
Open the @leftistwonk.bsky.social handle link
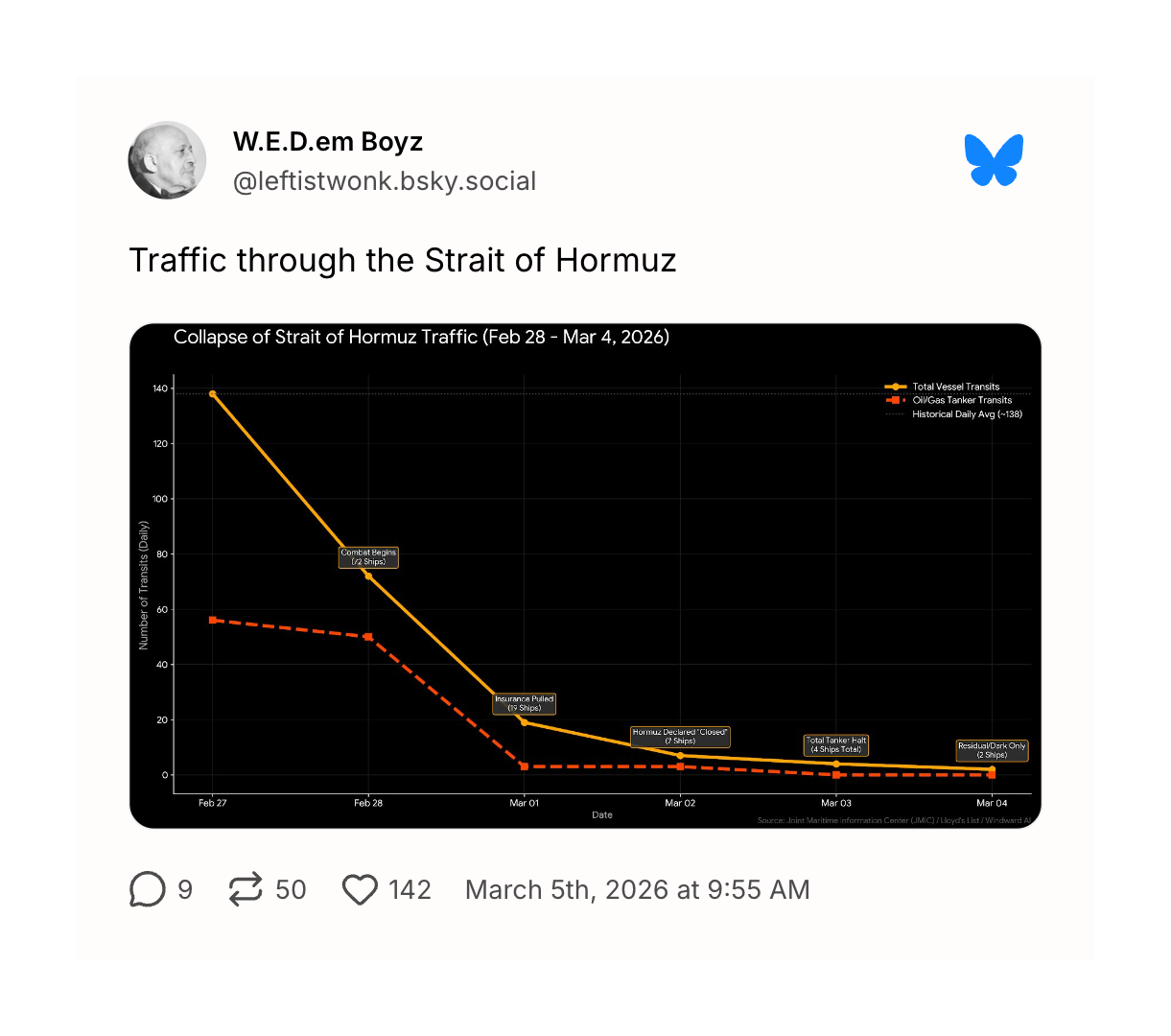(x=384, y=181)
